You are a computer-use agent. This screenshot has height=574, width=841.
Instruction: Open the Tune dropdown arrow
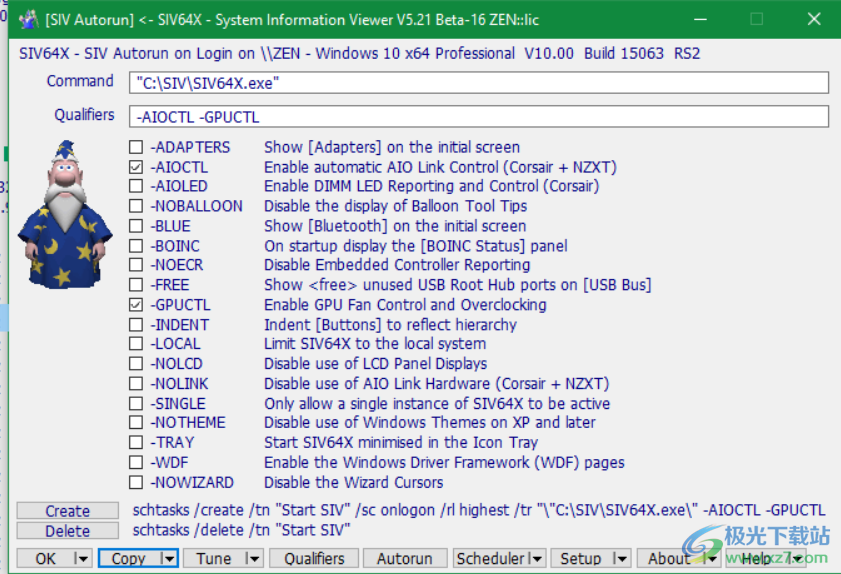[253, 558]
